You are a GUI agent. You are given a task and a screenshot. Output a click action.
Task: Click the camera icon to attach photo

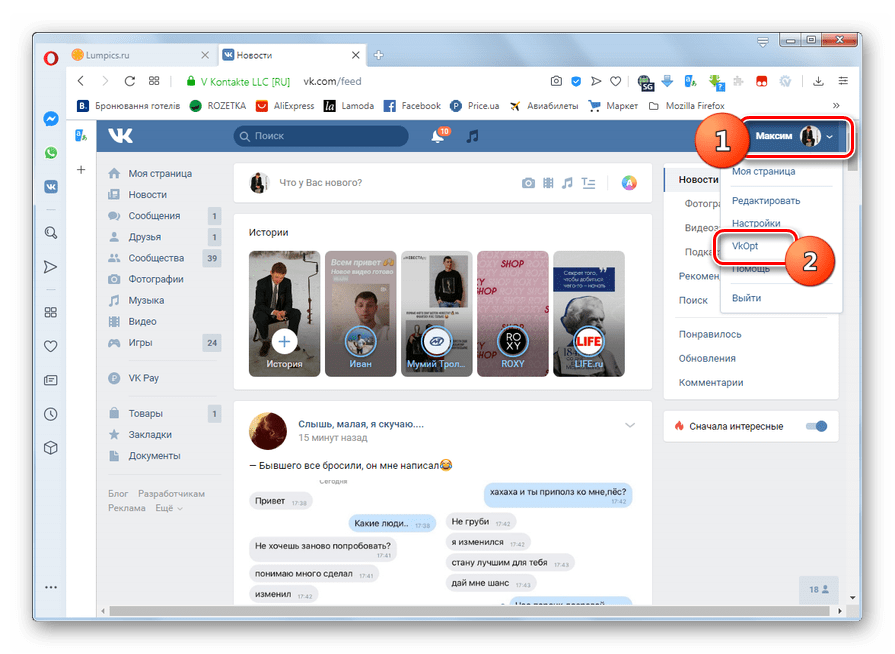527,183
